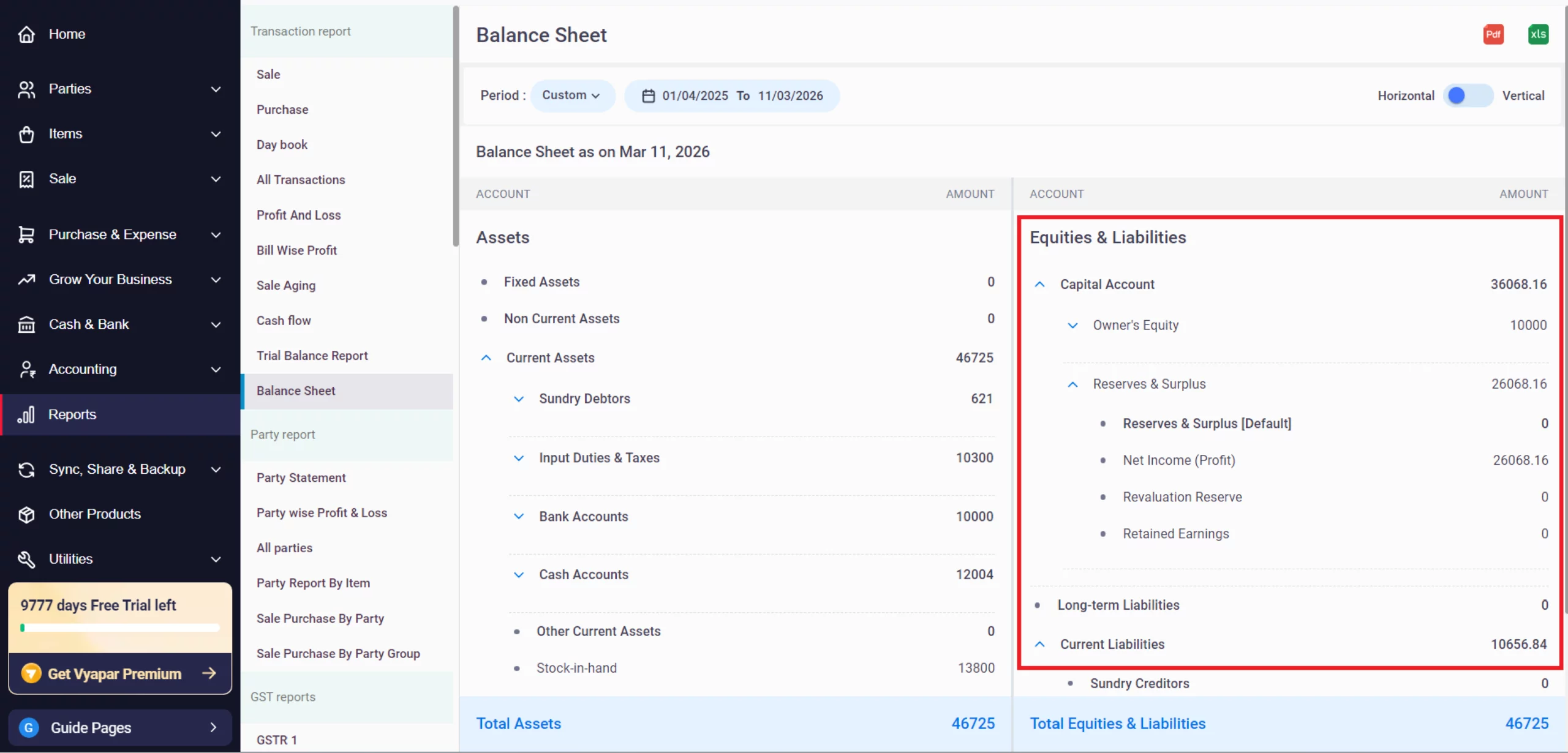
Task: Click the Reports sidebar icon
Action: coord(26,414)
